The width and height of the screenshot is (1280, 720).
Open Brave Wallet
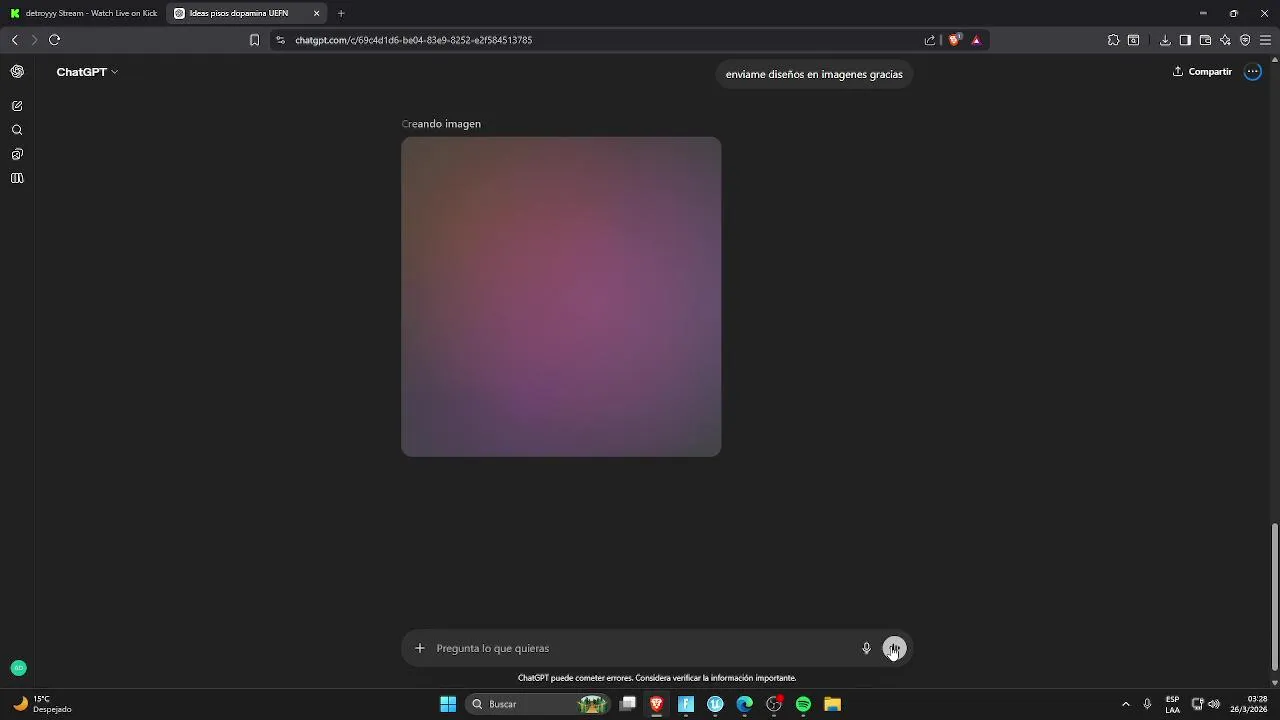(x=1205, y=40)
